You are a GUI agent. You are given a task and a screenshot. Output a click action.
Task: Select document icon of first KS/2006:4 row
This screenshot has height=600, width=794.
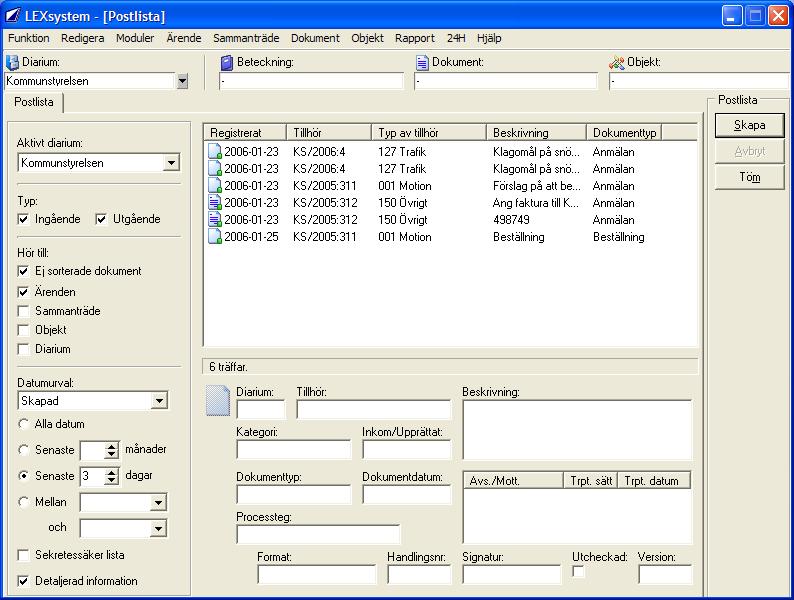(x=215, y=151)
